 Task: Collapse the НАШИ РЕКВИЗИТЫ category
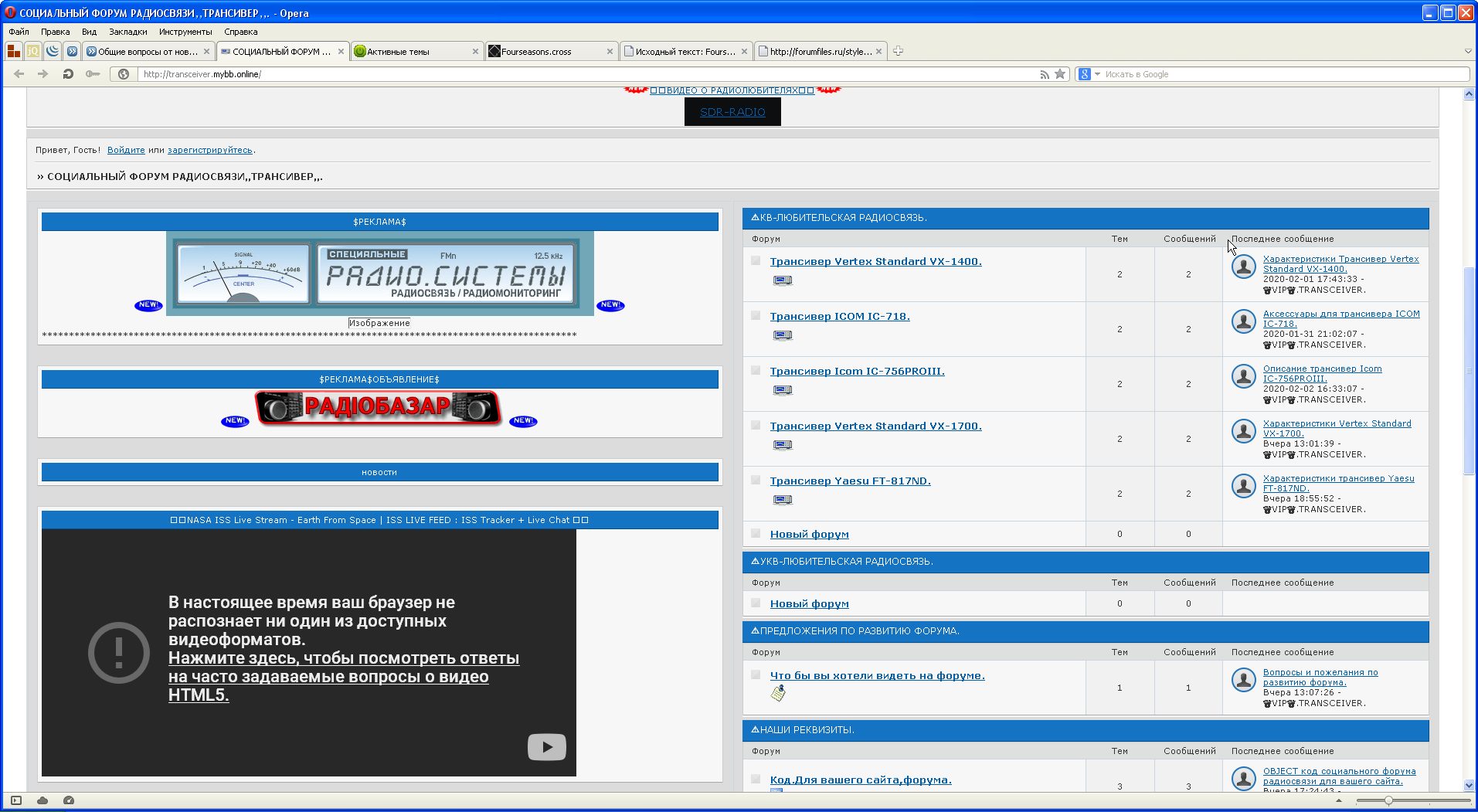point(755,730)
